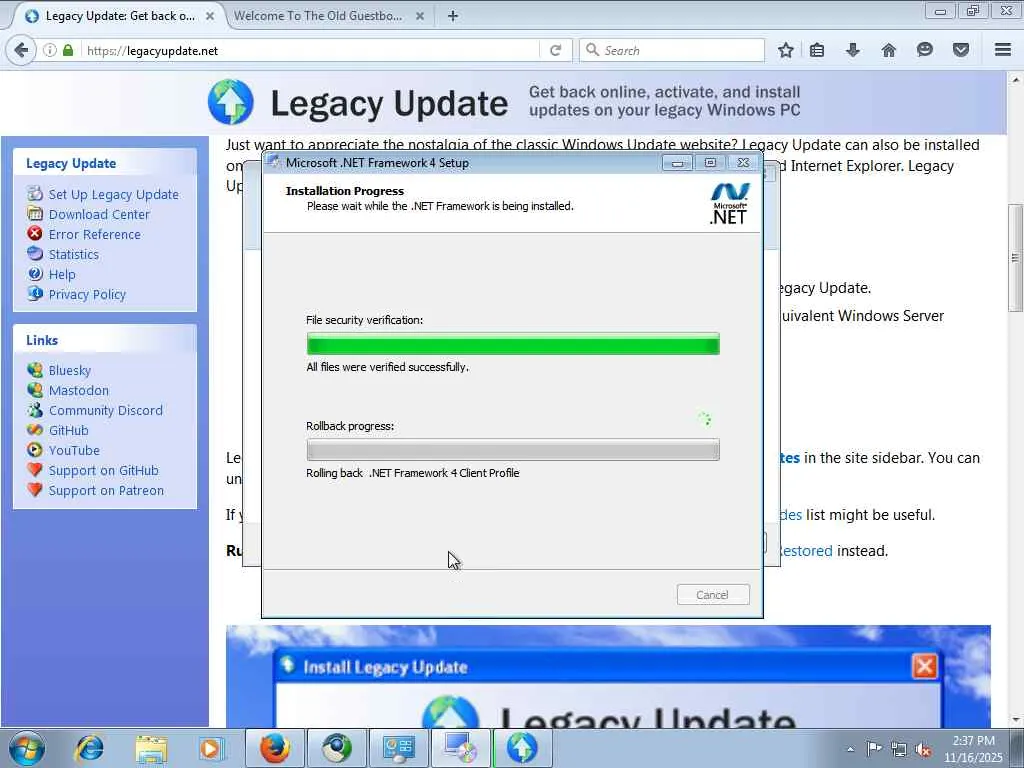Click the YouTube media icon in sidebar
This screenshot has width=1024, height=768.
[x=35, y=450]
